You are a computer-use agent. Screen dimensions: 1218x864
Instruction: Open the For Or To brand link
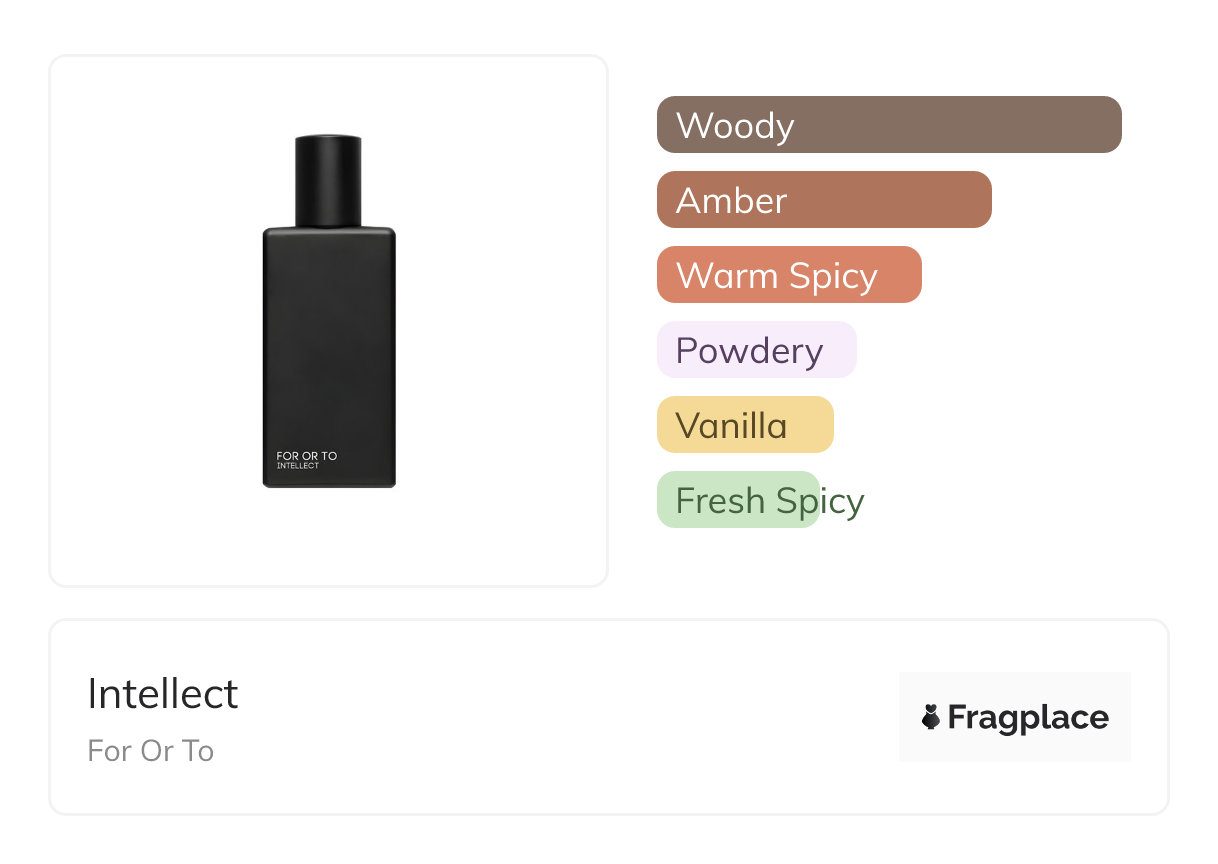click(151, 751)
